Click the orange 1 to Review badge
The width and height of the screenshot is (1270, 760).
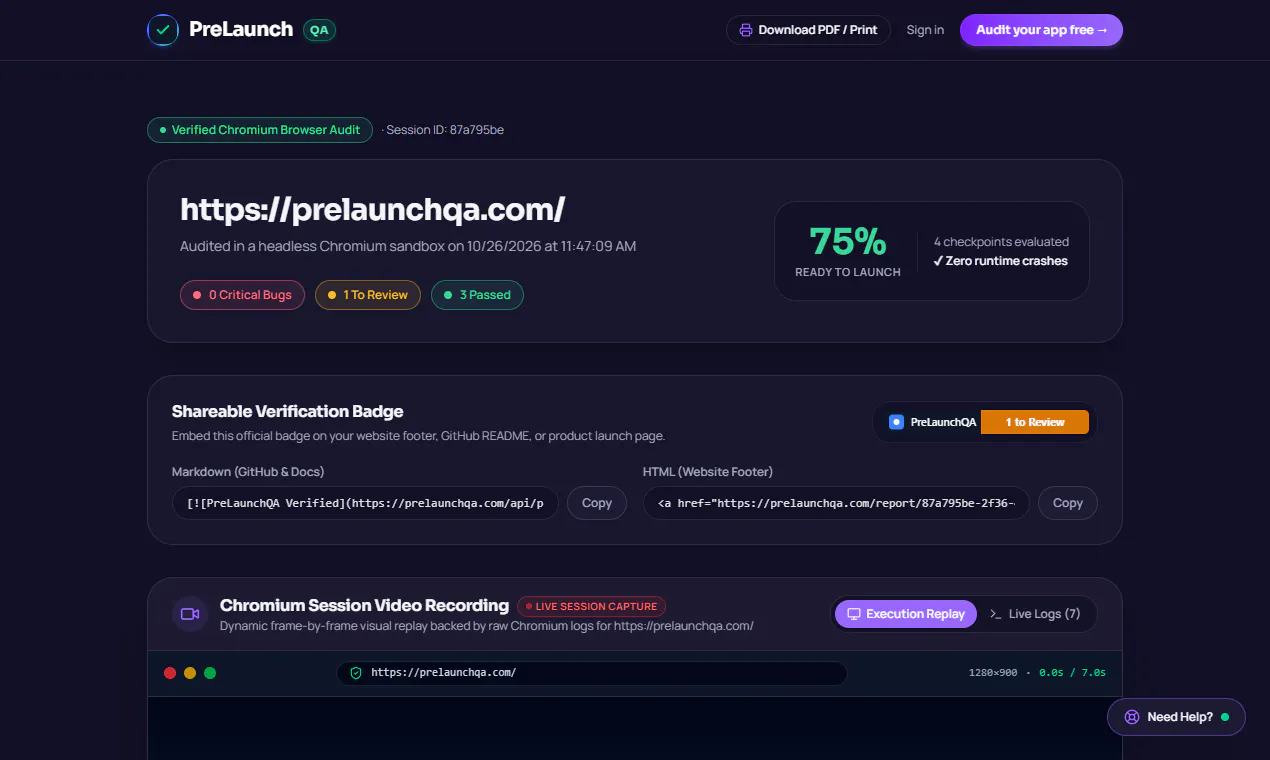(x=1034, y=422)
